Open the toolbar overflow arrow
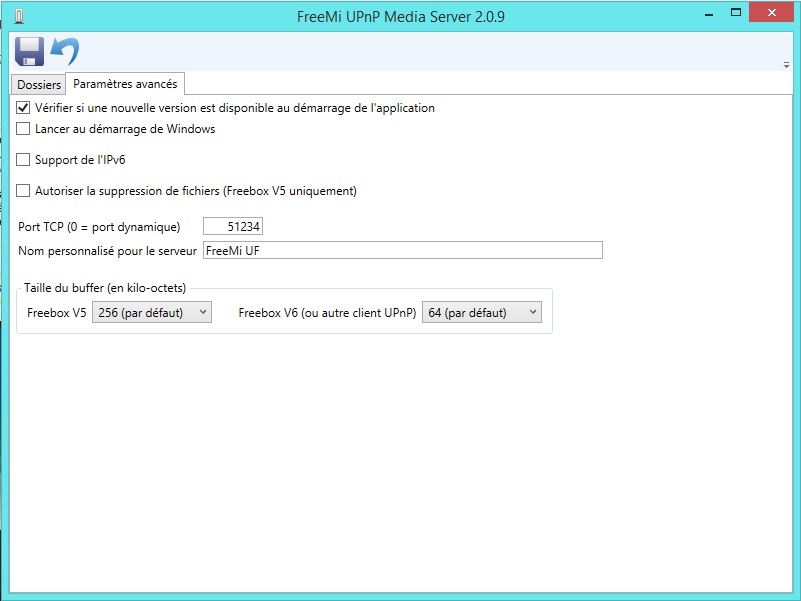The image size is (801, 601). coord(786,65)
